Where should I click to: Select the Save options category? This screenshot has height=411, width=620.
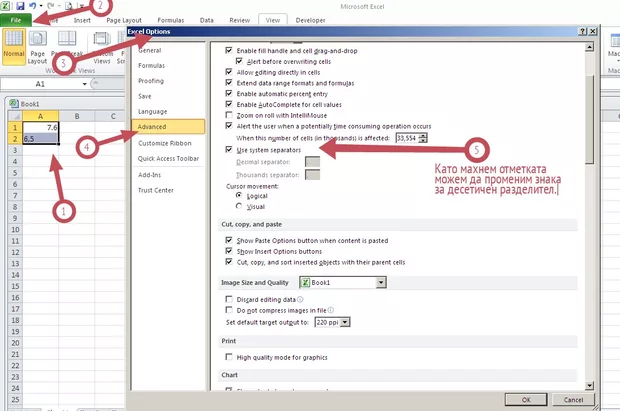145,96
